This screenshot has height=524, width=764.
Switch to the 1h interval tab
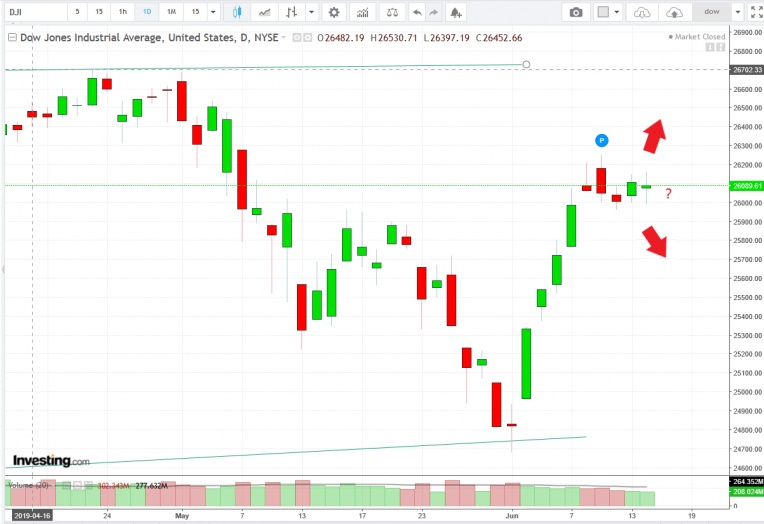(122, 12)
